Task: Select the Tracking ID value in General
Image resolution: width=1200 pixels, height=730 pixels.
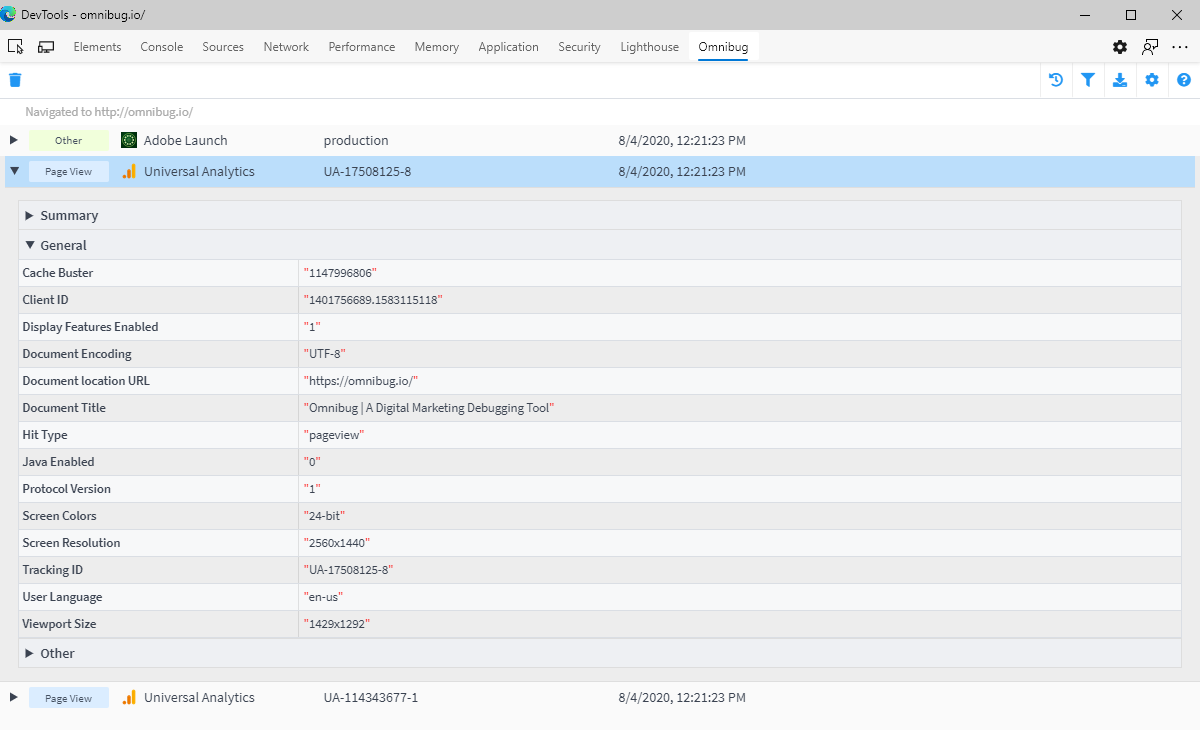Action: [348, 570]
